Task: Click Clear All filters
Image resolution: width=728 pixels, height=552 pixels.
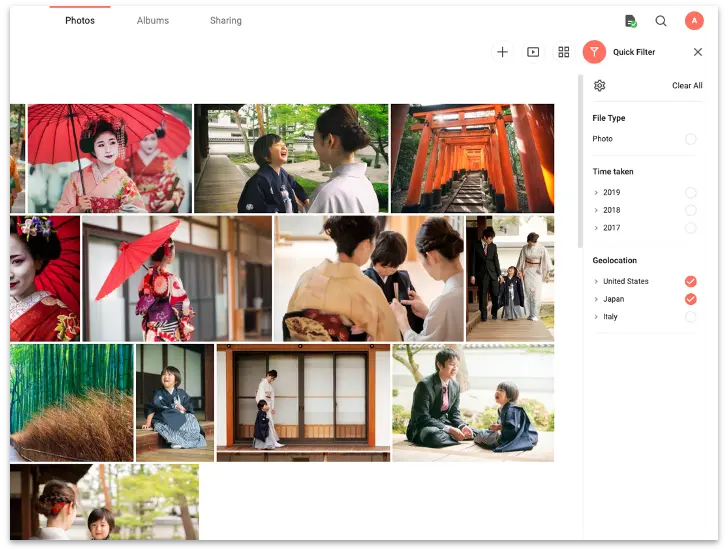Action: point(687,85)
